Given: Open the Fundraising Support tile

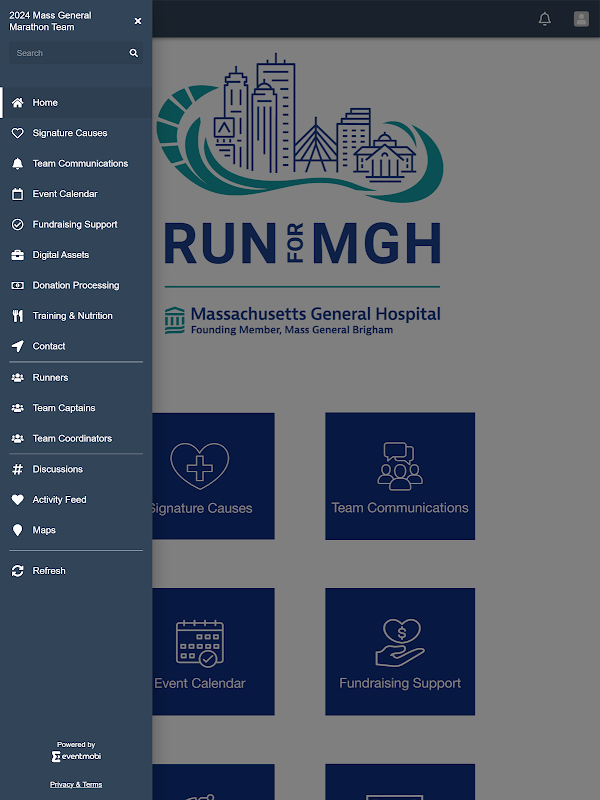Looking at the screenshot, I should tap(400, 652).
